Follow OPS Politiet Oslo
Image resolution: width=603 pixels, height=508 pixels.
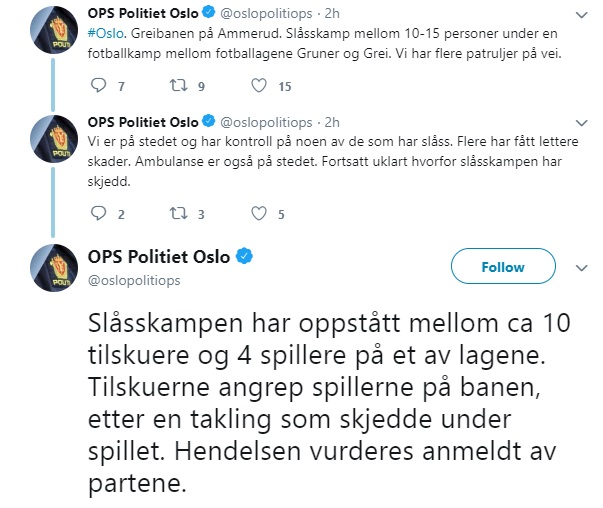click(x=502, y=267)
